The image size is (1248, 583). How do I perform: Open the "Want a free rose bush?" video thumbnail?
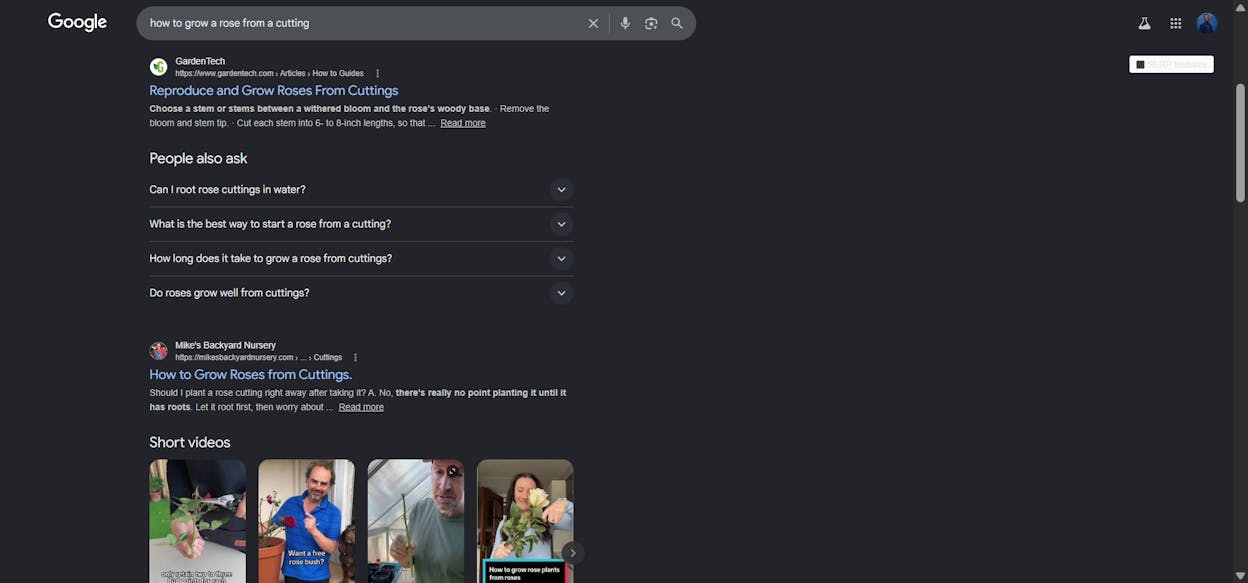[x=306, y=521]
